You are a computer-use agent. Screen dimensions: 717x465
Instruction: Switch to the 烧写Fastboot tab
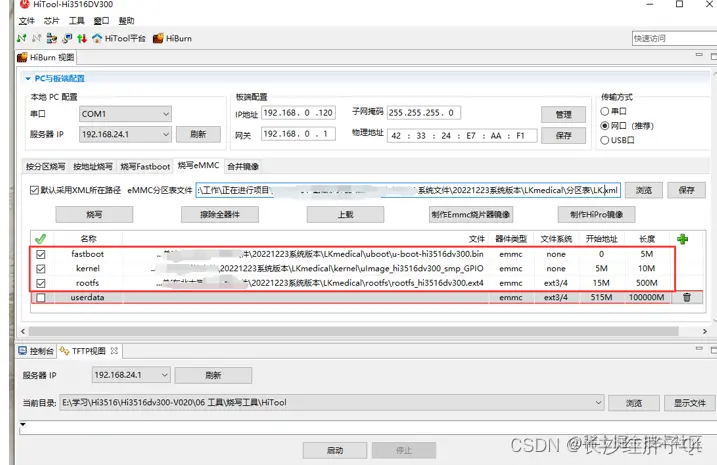click(x=145, y=166)
